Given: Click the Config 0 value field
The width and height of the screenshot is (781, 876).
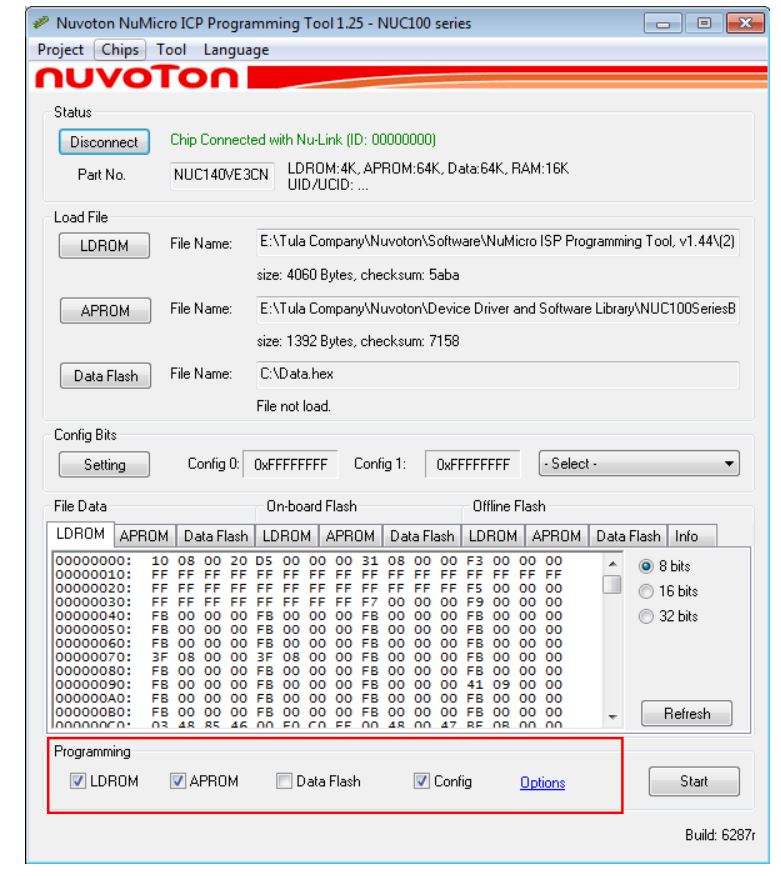Looking at the screenshot, I should click(291, 464).
